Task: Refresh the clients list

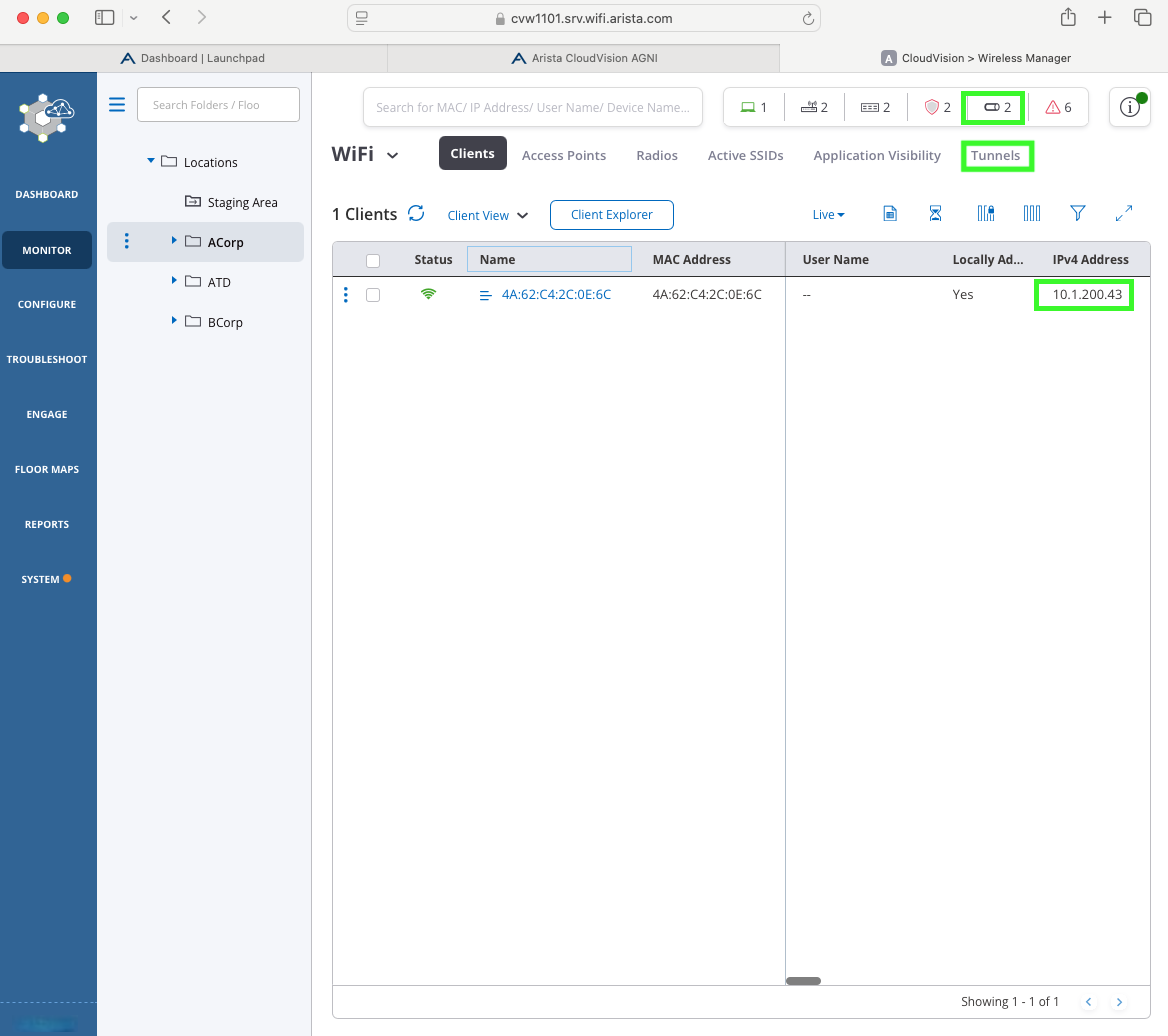Action: (x=417, y=214)
